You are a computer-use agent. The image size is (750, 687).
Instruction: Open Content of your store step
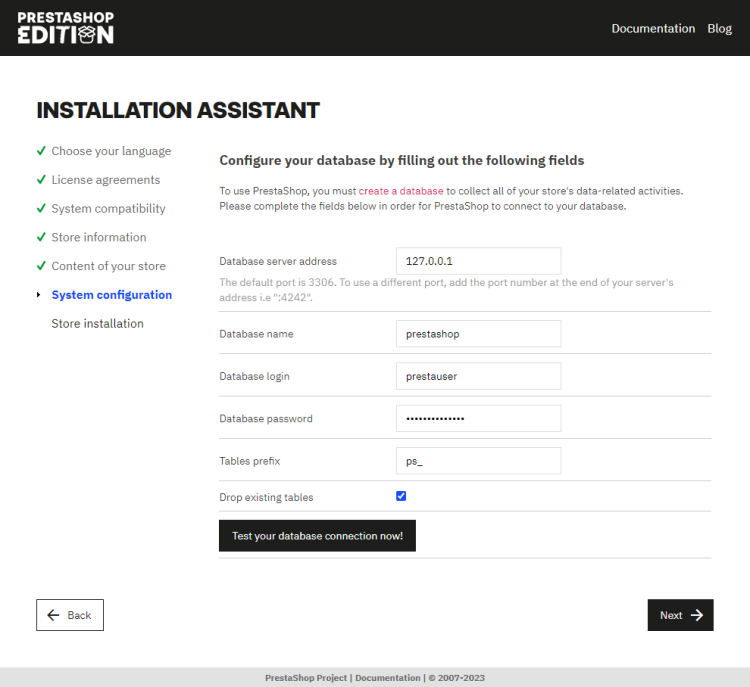click(x=109, y=266)
